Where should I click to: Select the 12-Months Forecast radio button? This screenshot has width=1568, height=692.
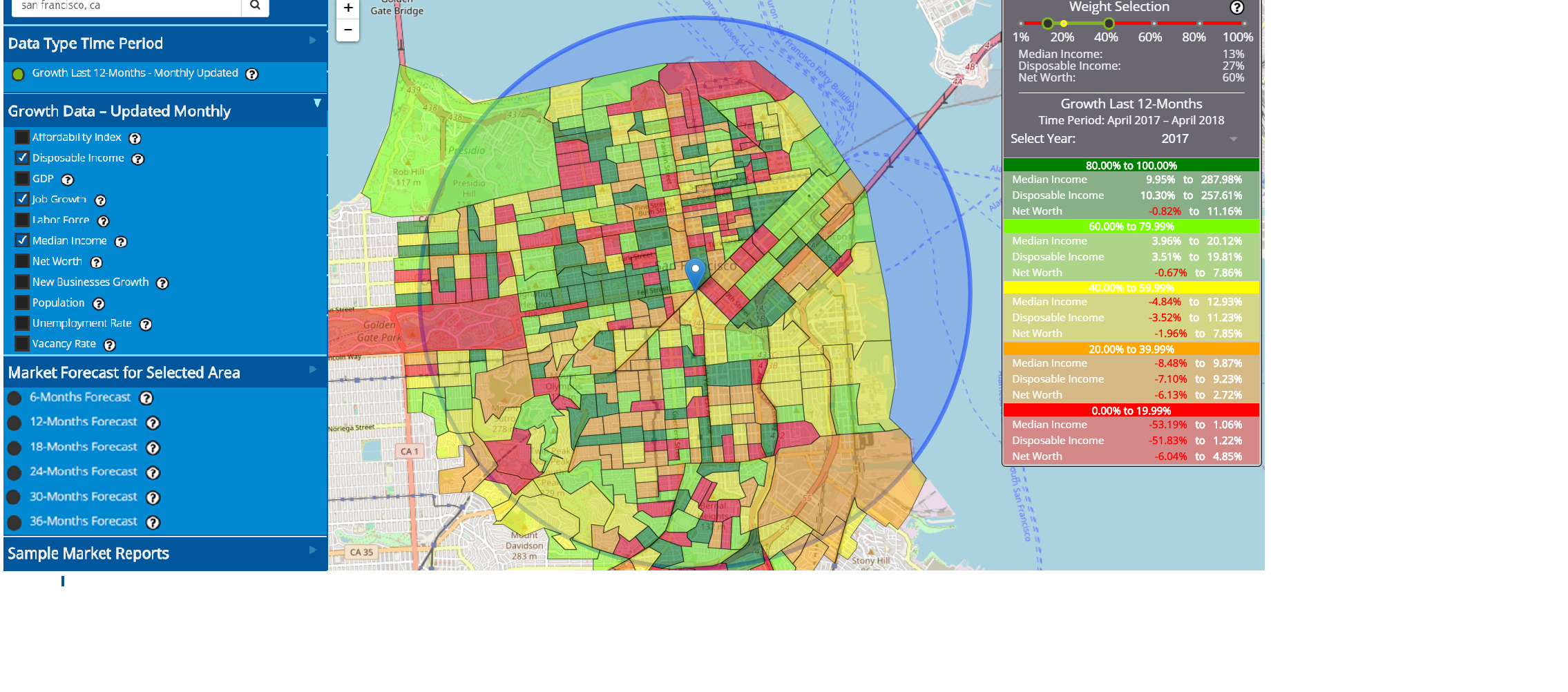[15, 423]
